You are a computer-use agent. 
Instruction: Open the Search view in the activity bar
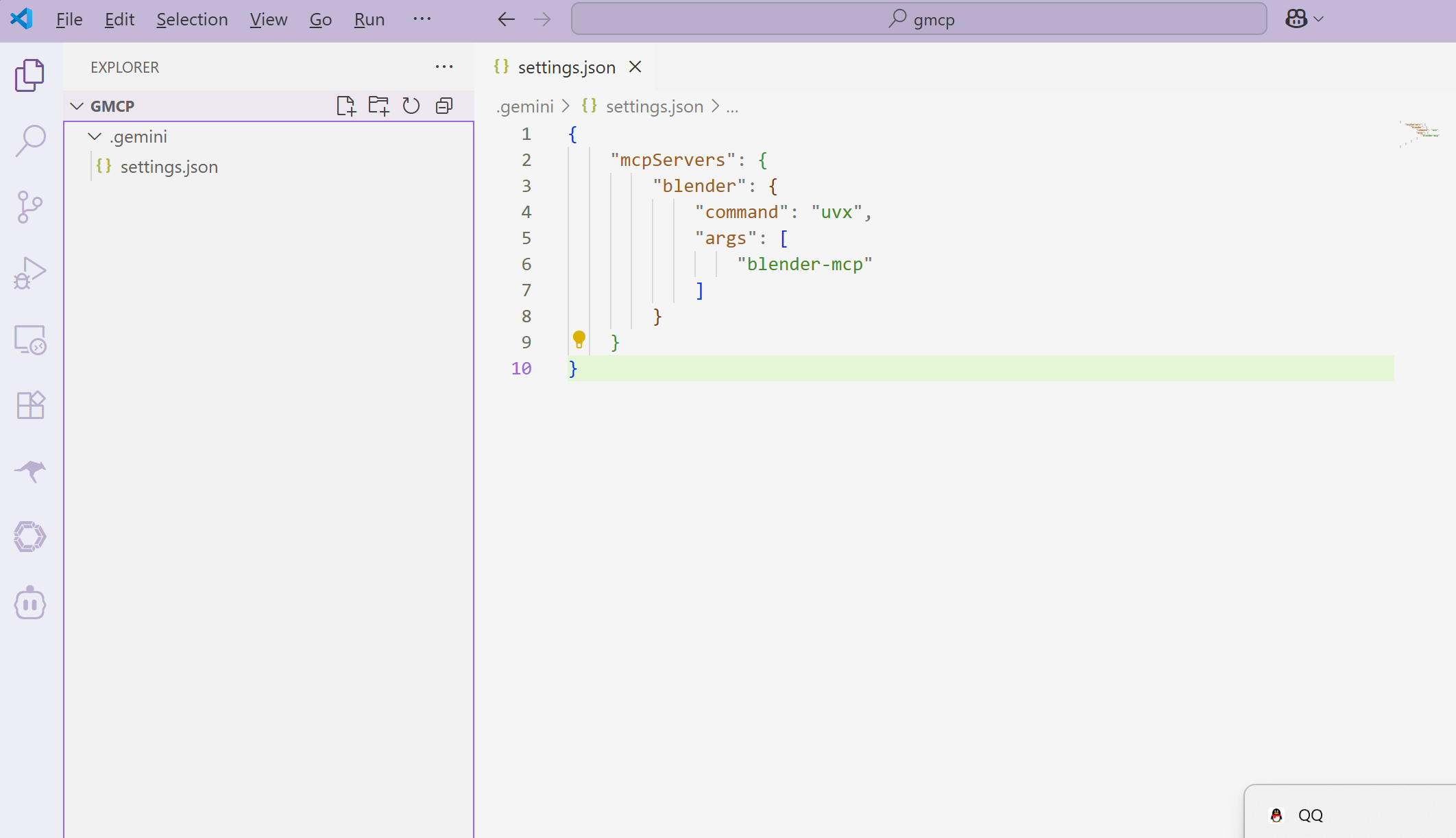point(30,139)
